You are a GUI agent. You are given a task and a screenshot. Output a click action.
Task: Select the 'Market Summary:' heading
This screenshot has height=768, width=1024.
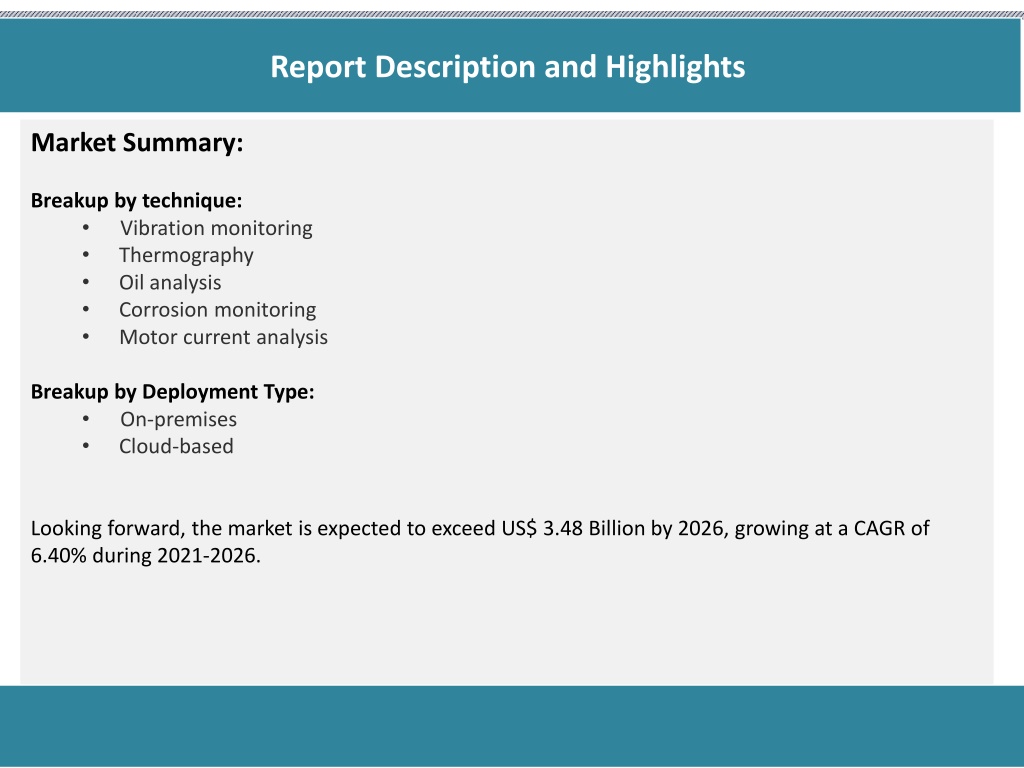137,142
